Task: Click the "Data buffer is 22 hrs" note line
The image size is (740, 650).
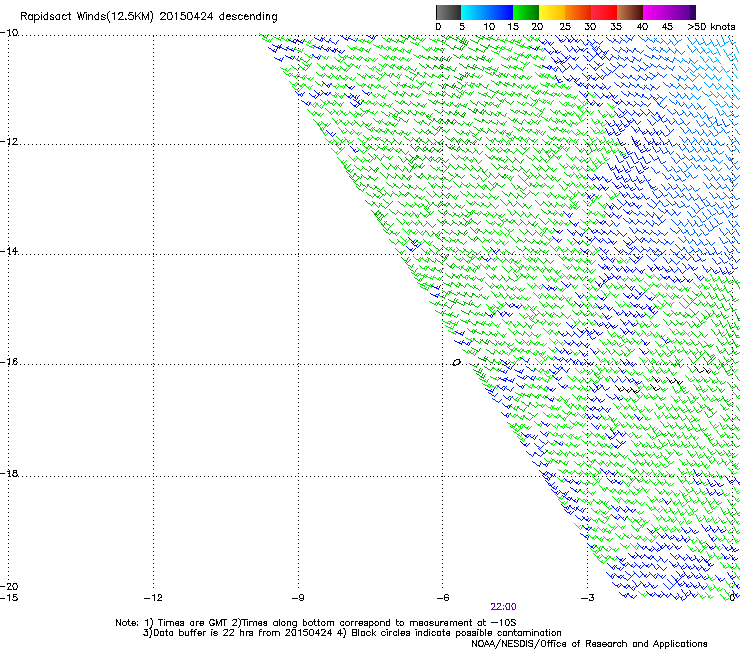Action: 352,633
